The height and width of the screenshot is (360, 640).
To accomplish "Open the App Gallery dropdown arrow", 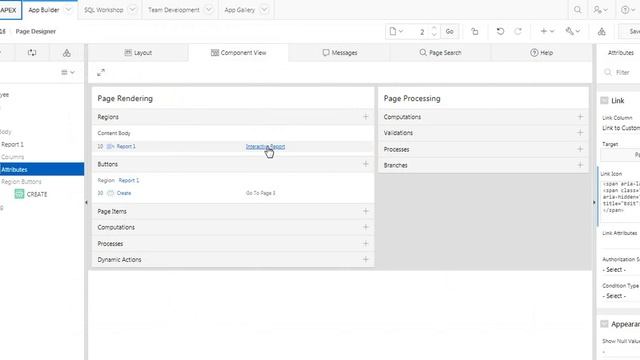I will (x=264, y=10).
